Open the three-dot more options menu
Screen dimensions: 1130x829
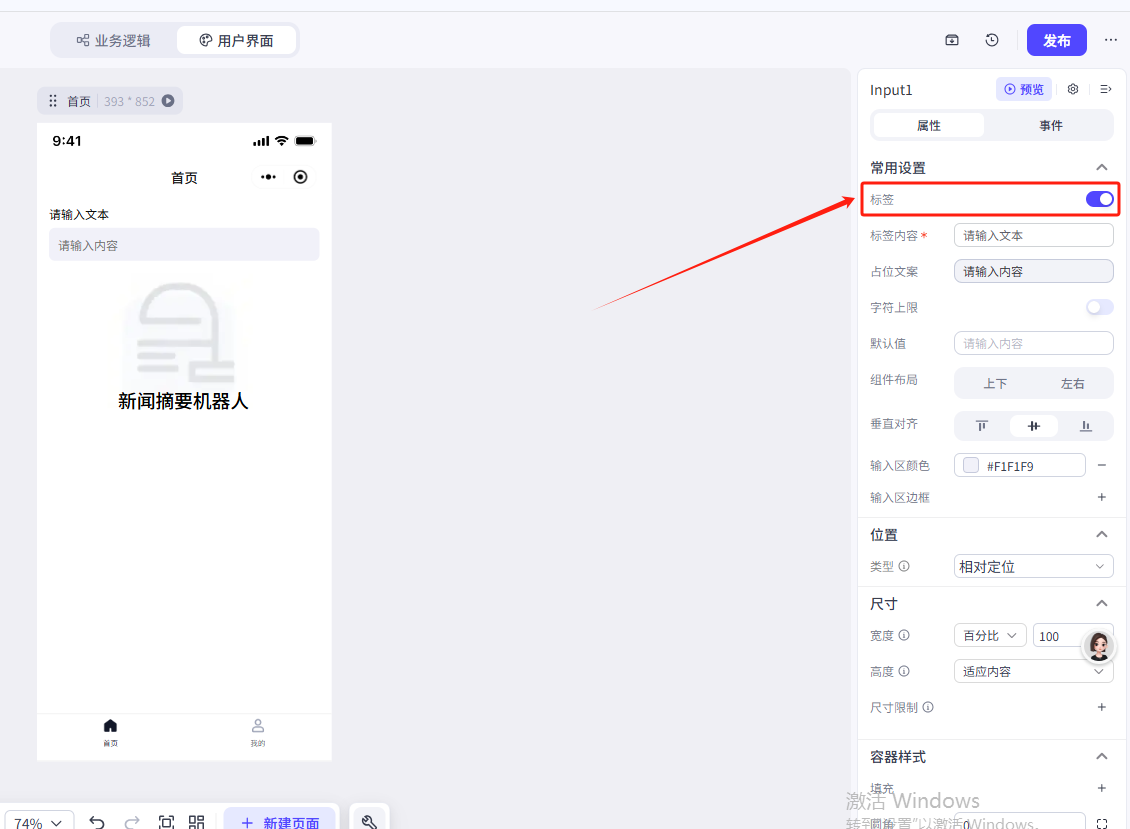[x=1111, y=40]
